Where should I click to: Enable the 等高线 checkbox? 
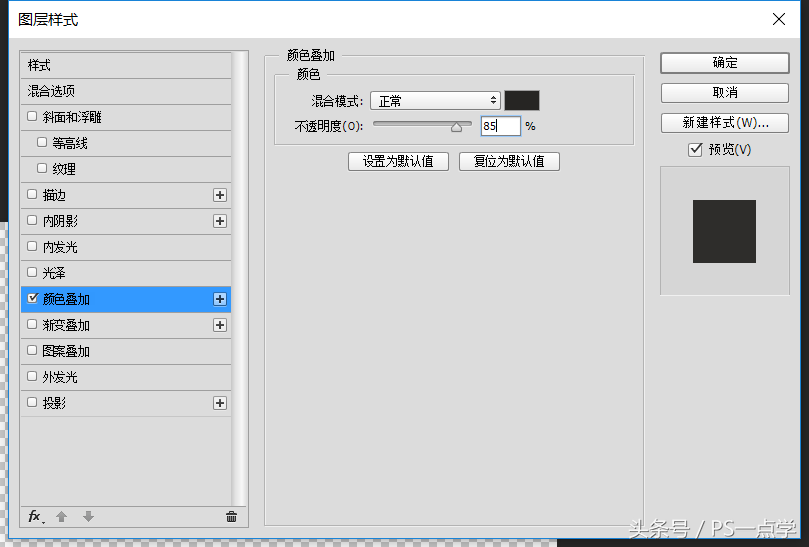click(x=42, y=142)
